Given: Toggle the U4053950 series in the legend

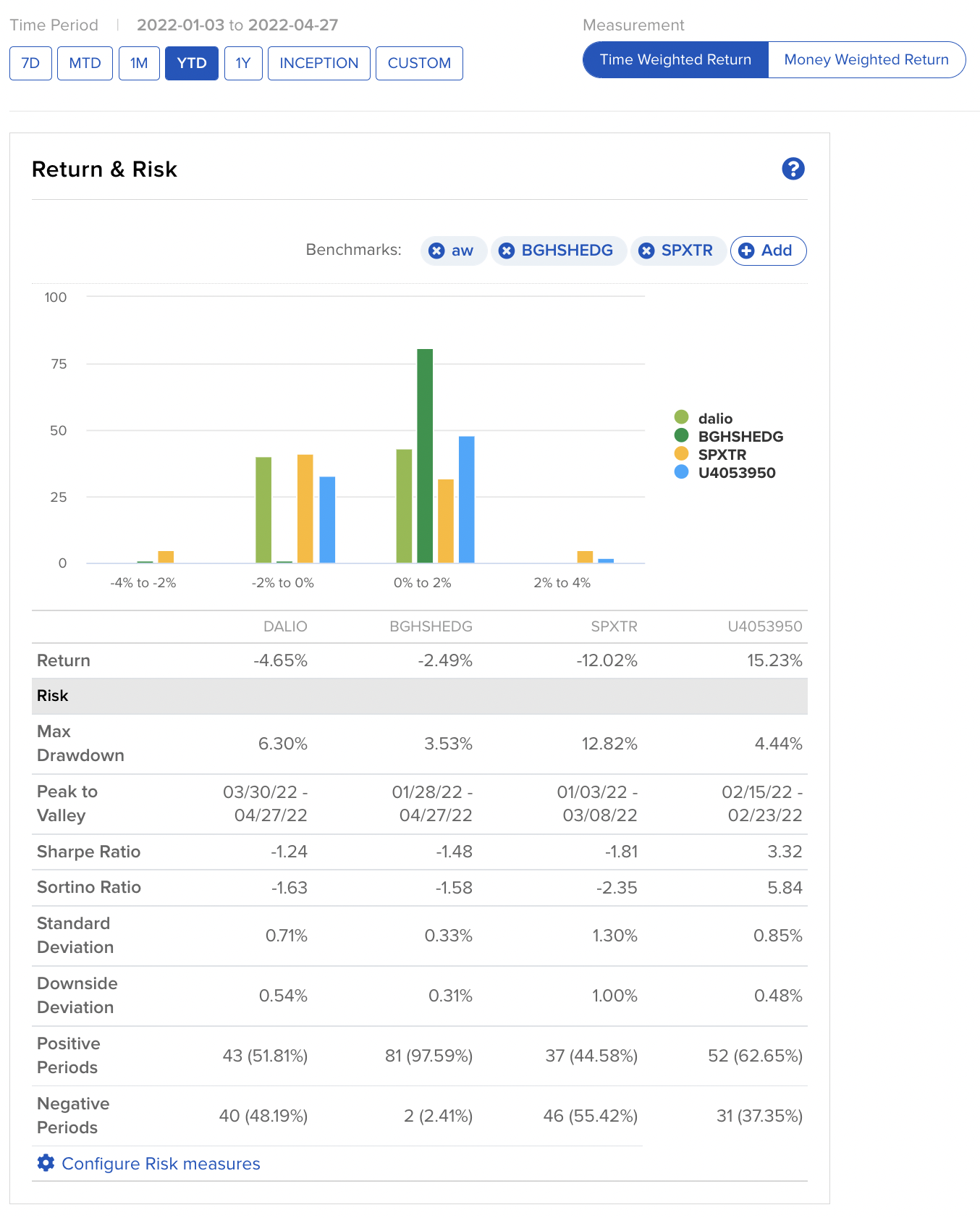Looking at the screenshot, I should point(736,473).
